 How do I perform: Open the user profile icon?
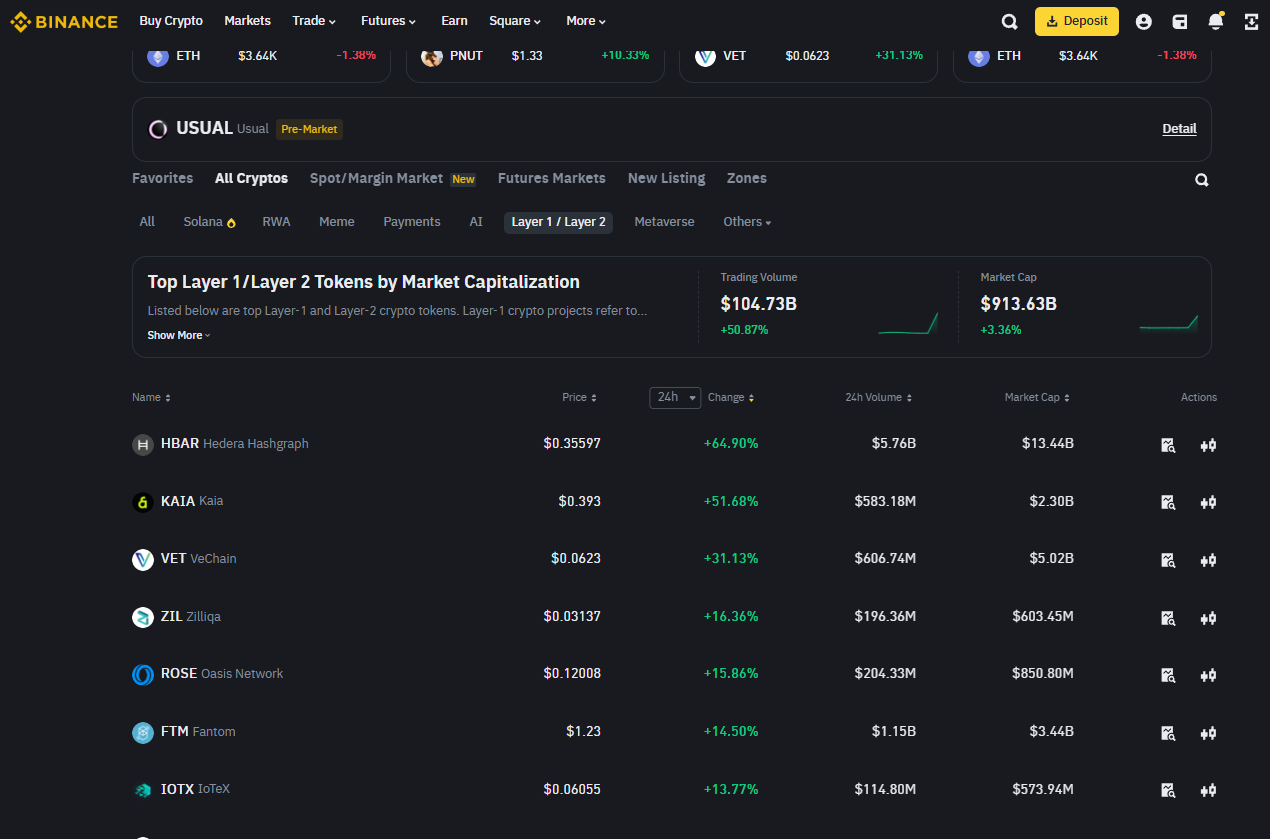(1144, 21)
